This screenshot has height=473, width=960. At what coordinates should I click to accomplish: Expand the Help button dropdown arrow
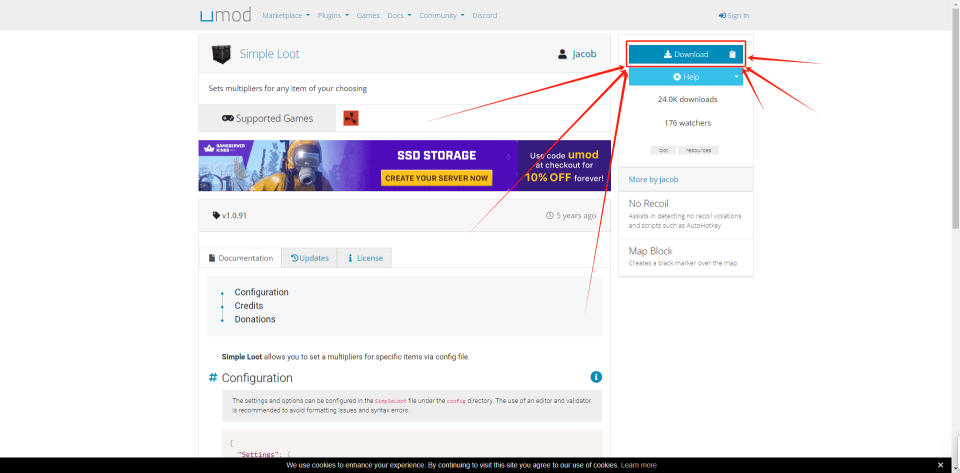pyautogui.click(x=737, y=77)
